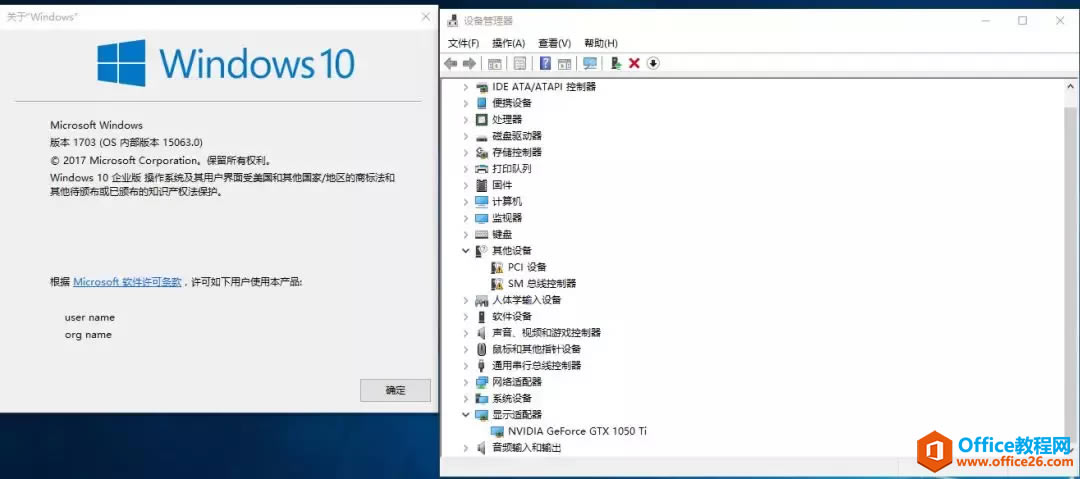Expand the IDE ATA/ATAPI 控制器 node
Image resolution: width=1080 pixels, height=479 pixels.
pos(466,87)
